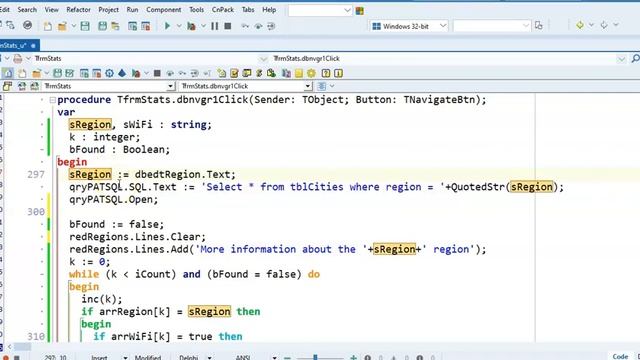Click the blue circular target icon in CnPack toolbar

(x=109, y=73)
